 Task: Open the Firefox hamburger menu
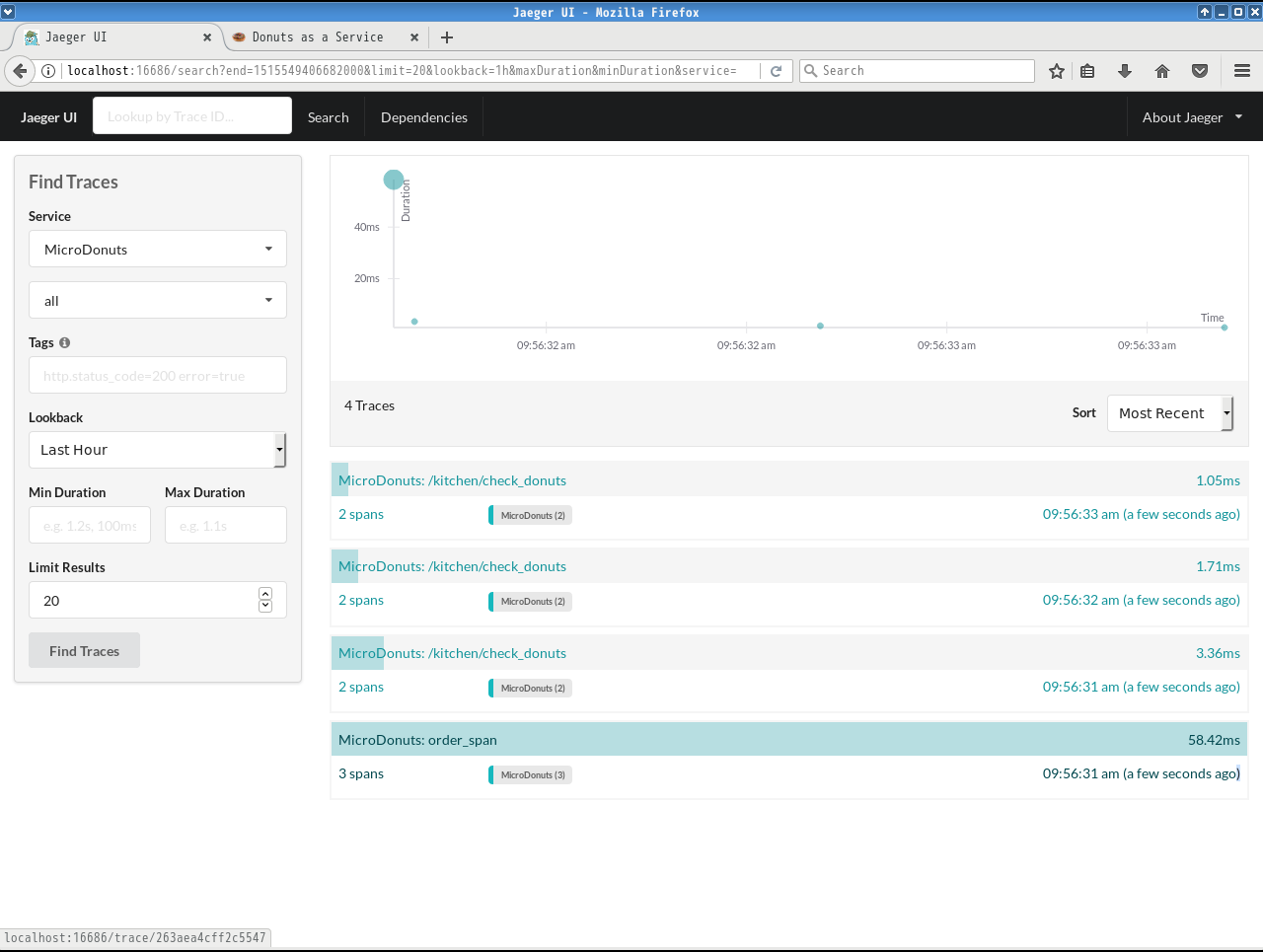[x=1242, y=71]
